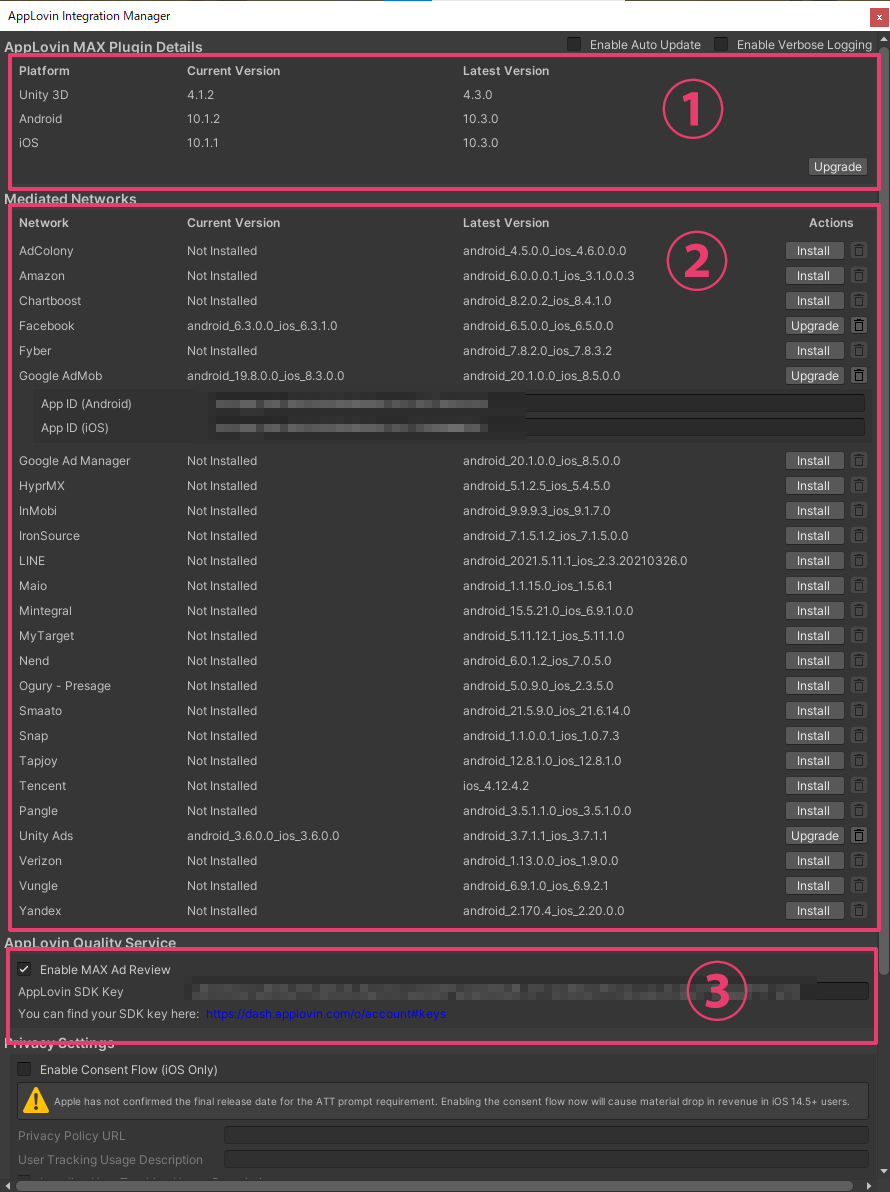Screen dimensions: 890x1192
Task: Click the Vungle trash icon
Action: [858, 886]
